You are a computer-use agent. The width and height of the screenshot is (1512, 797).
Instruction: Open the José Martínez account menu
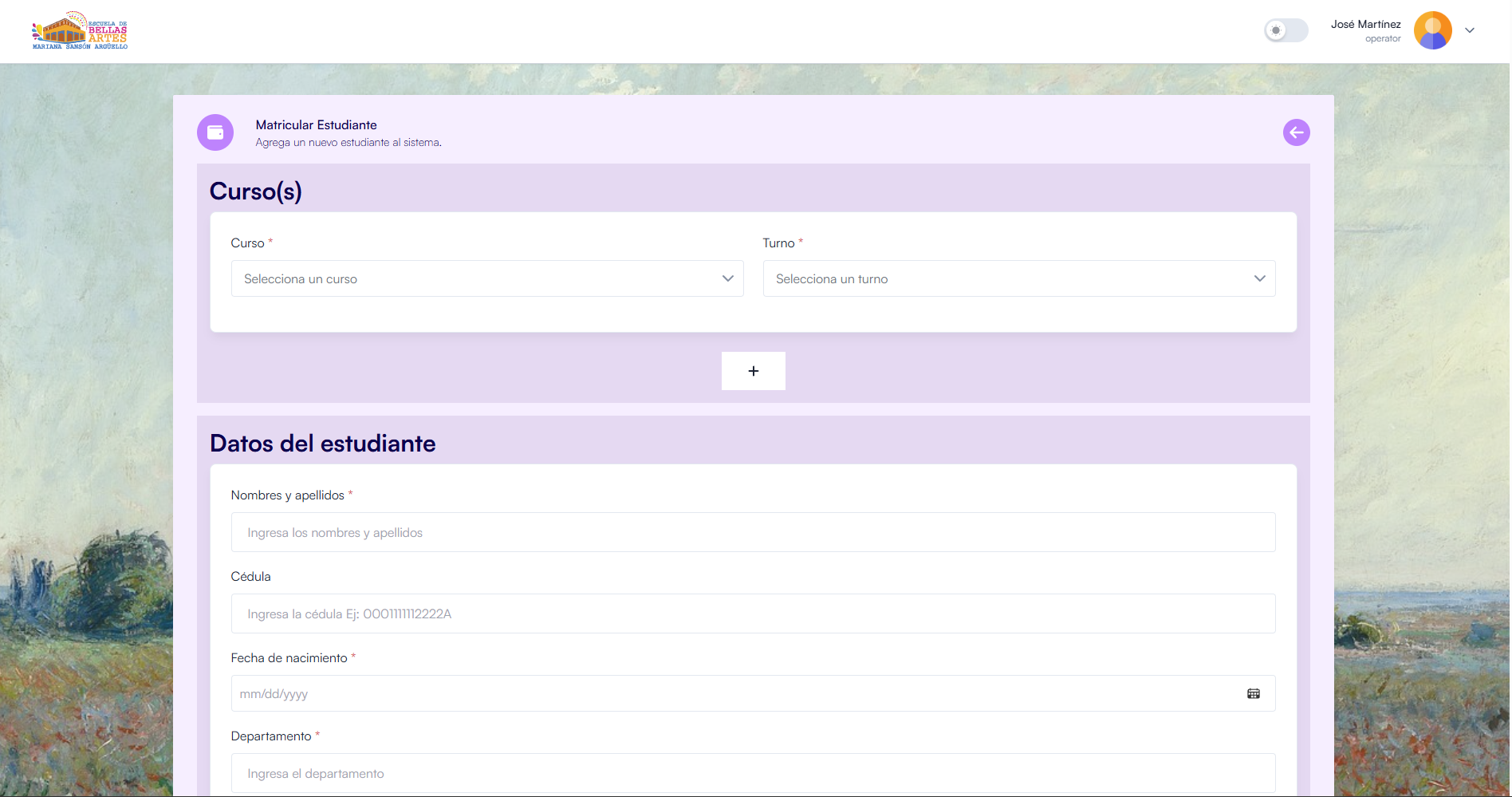tap(1365, 24)
